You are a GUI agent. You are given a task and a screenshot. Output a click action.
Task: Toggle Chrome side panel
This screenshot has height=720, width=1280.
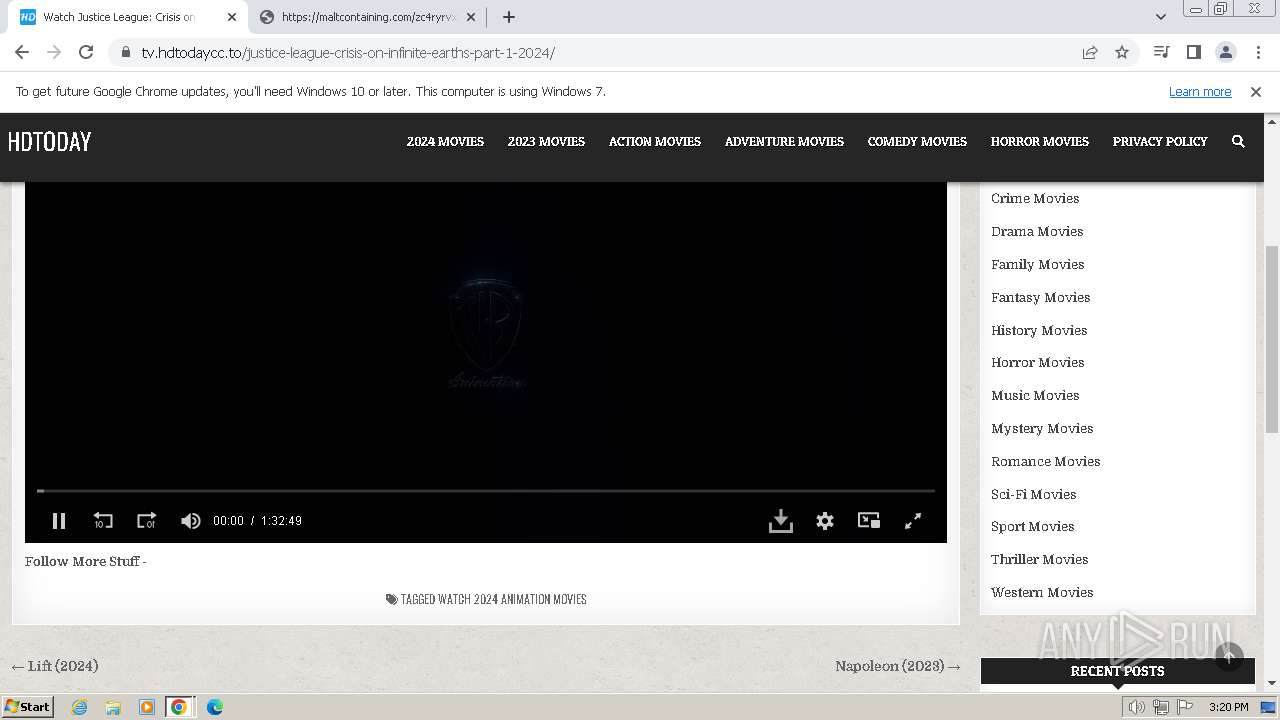(x=1193, y=52)
